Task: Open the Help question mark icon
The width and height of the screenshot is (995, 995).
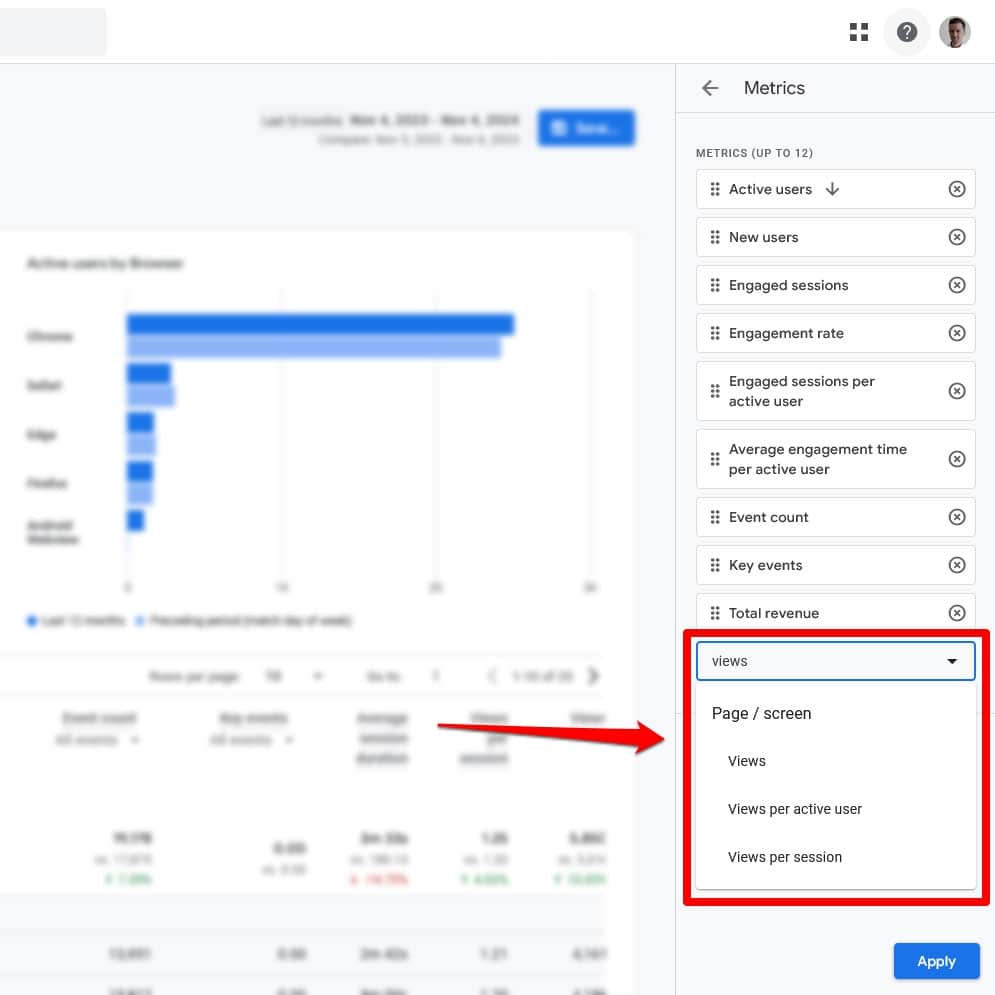Action: coord(906,31)
